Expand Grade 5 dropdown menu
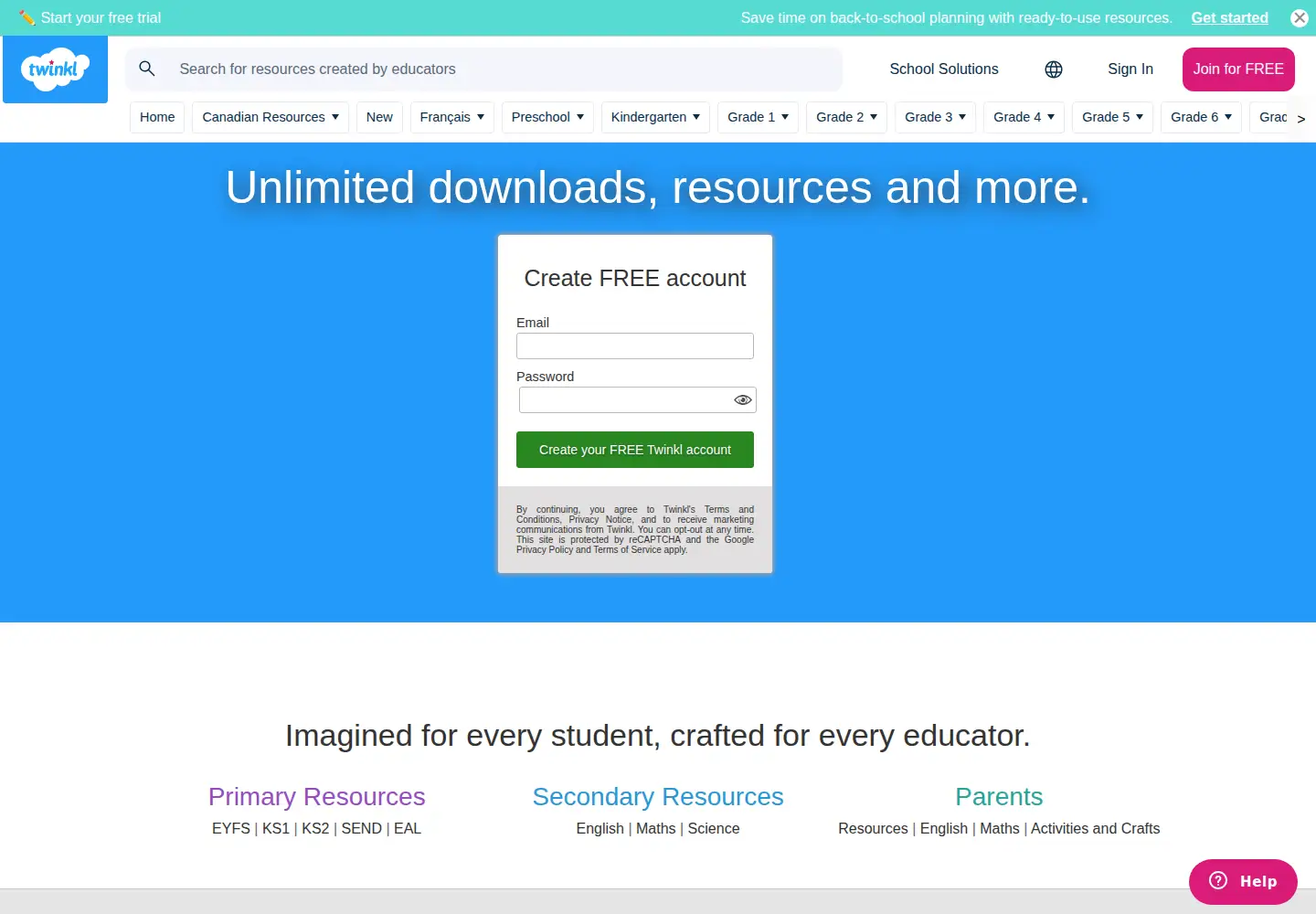1316x914 pixels. coord(1112,117)
